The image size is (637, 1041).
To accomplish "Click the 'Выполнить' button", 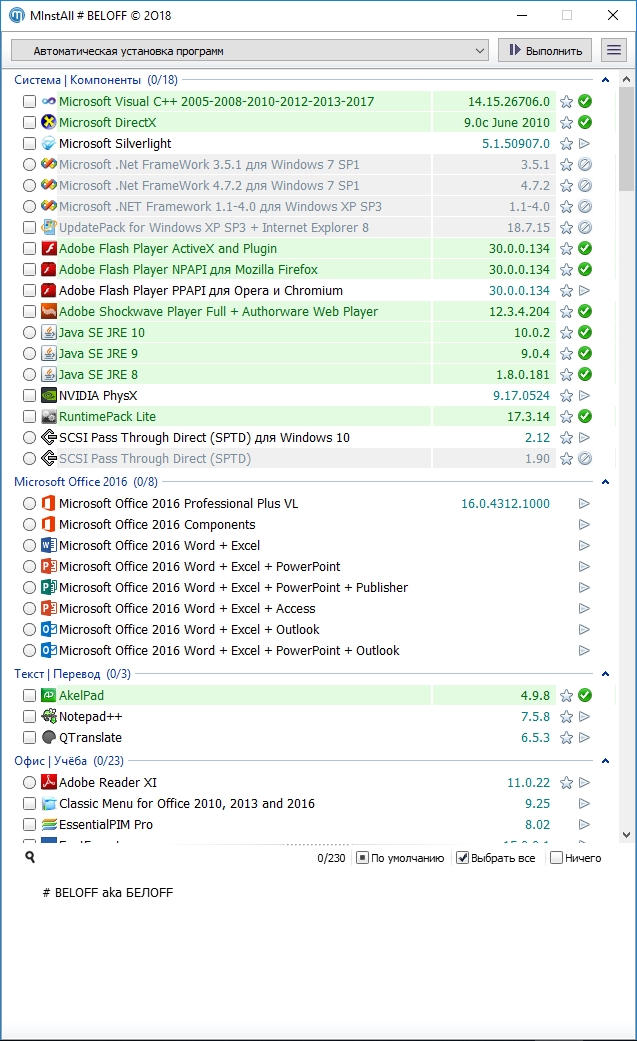I will coord(545,50).
